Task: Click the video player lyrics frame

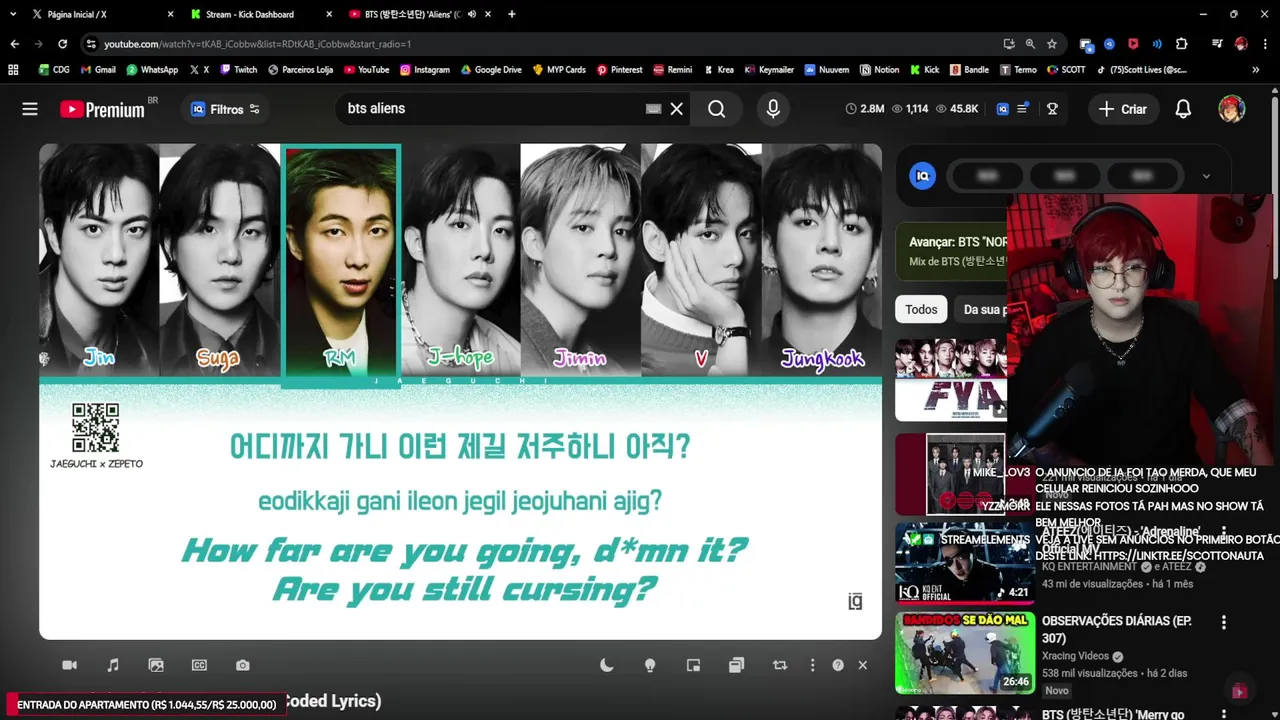Action: [460, 391]
